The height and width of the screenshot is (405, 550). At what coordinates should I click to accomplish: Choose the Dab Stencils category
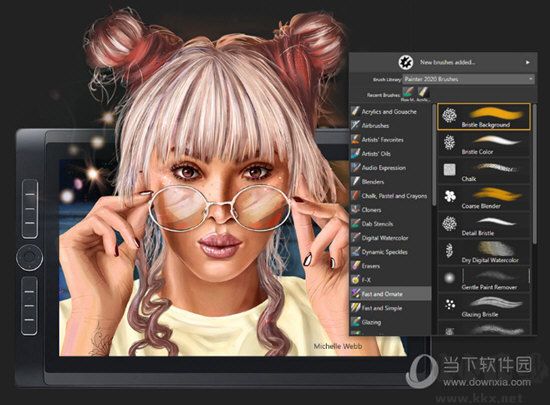click(390, 224)
